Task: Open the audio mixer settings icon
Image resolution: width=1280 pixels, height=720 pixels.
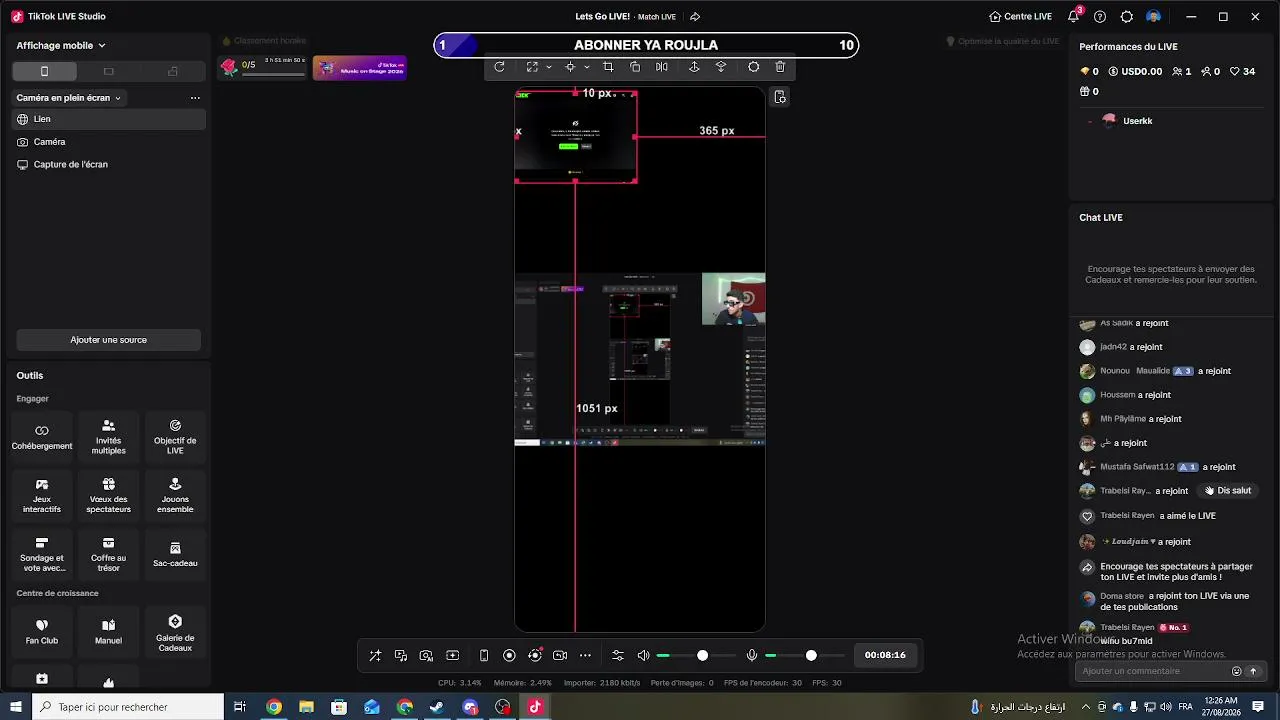Action: click(x=618, y=655)
